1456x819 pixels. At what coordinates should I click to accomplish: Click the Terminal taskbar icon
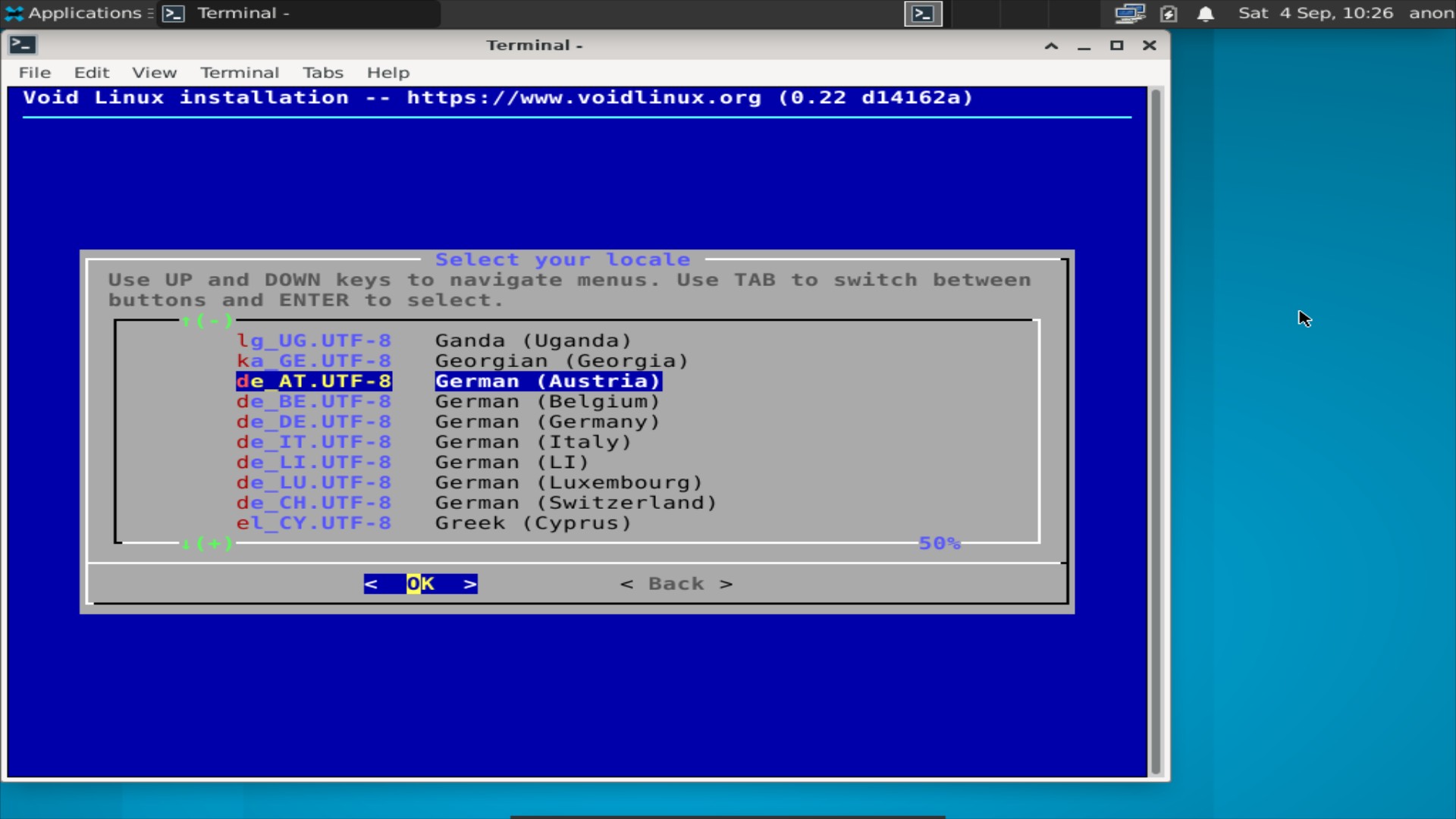174,13
